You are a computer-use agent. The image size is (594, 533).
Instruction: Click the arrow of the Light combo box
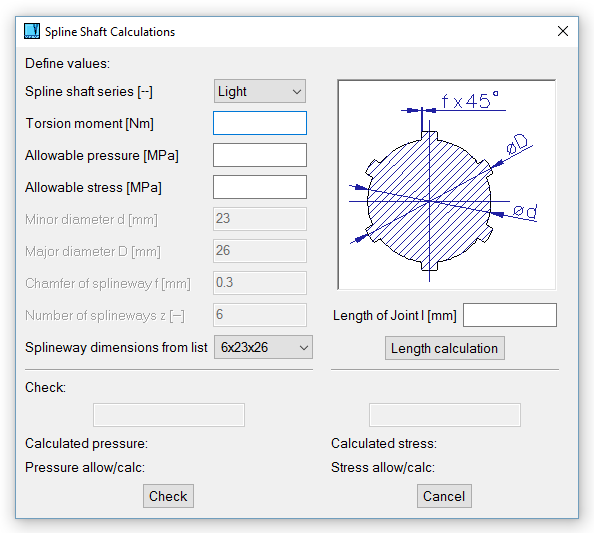tap(297, 92)
